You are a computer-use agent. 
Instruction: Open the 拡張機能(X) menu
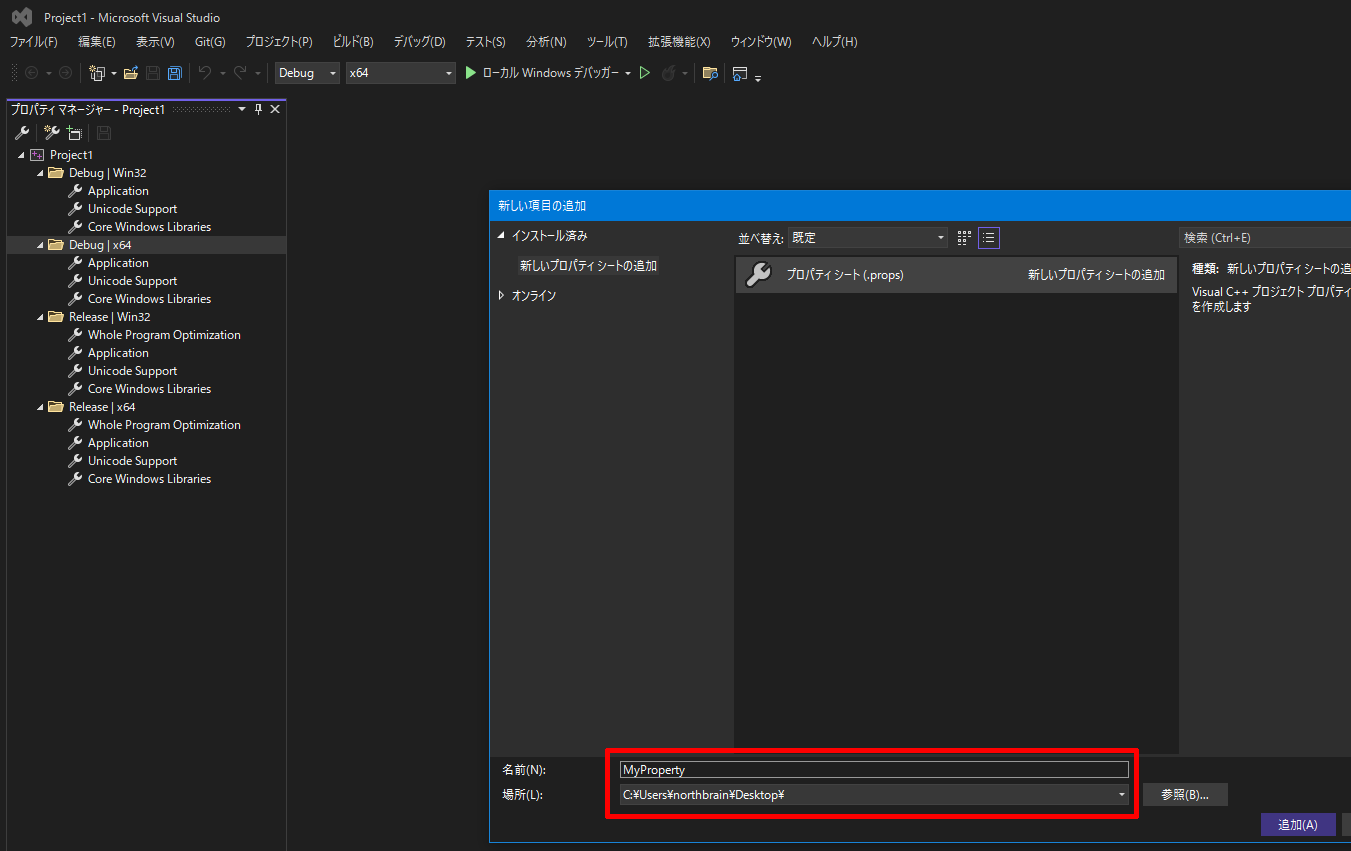point(679,42)
